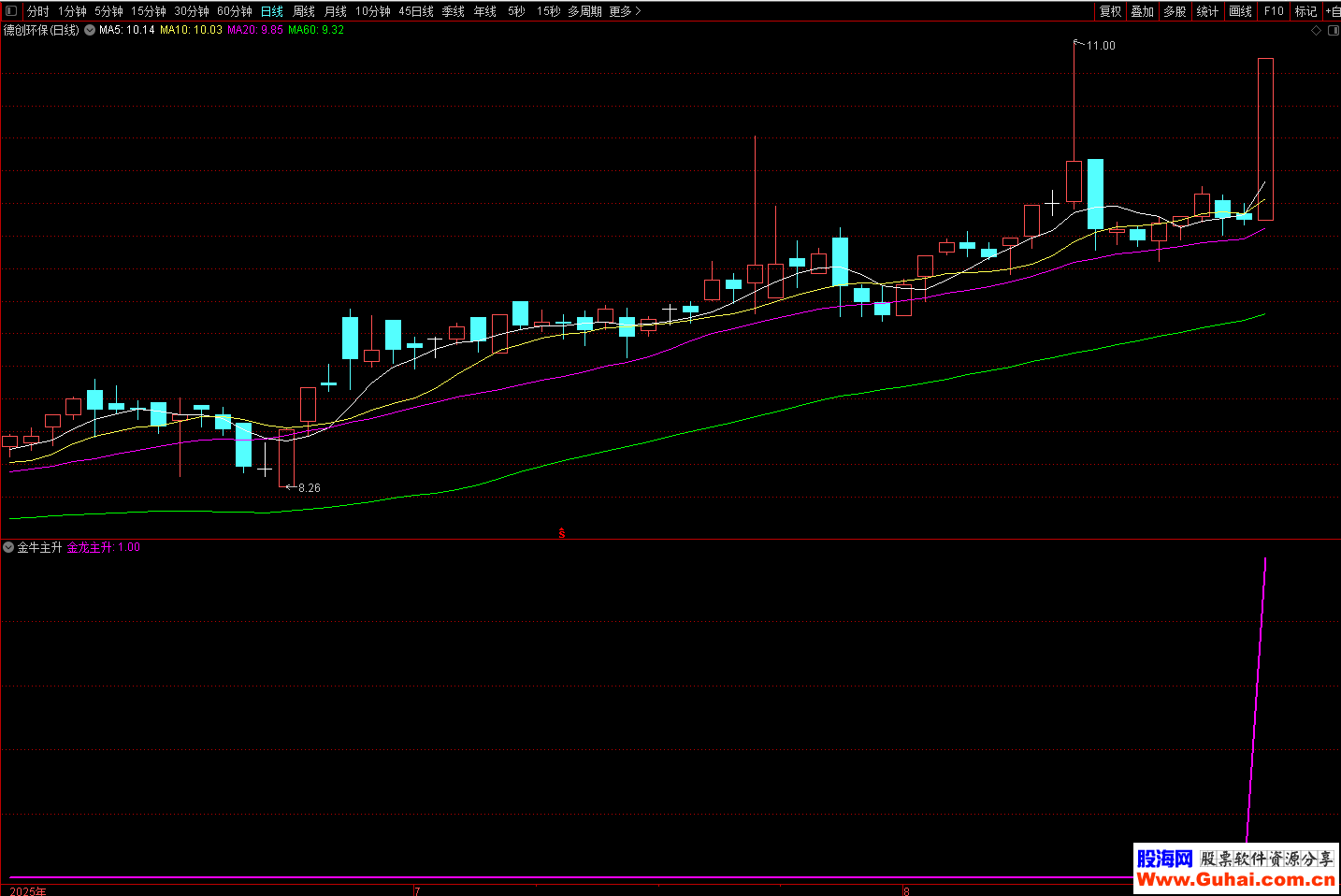
Task: Toggle the right side panel icon
Action: coord(1334,31)
